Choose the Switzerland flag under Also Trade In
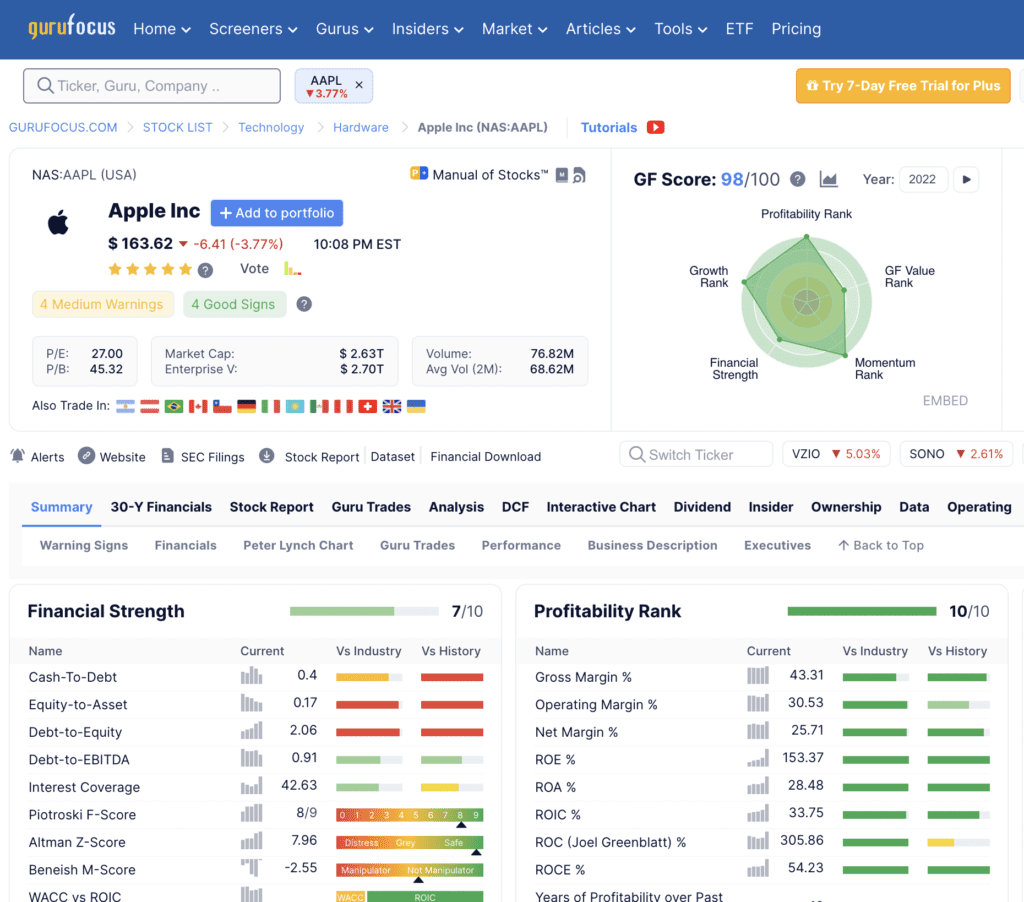The image size is (1024, 902). click(368, 406)
